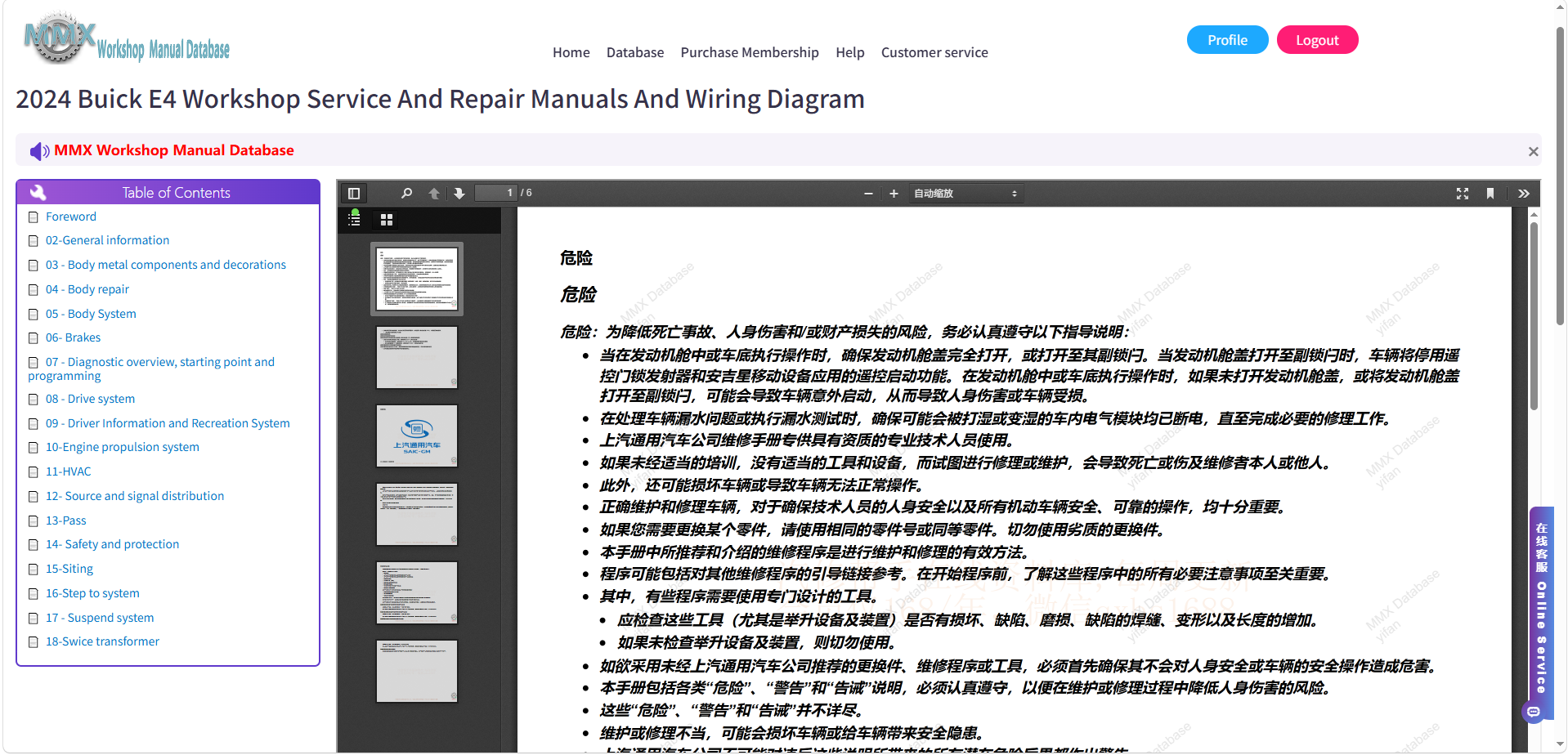Viewport: 1568px width, 755px height.
Task: Click document icon beside Foreword
Action: 34,217
